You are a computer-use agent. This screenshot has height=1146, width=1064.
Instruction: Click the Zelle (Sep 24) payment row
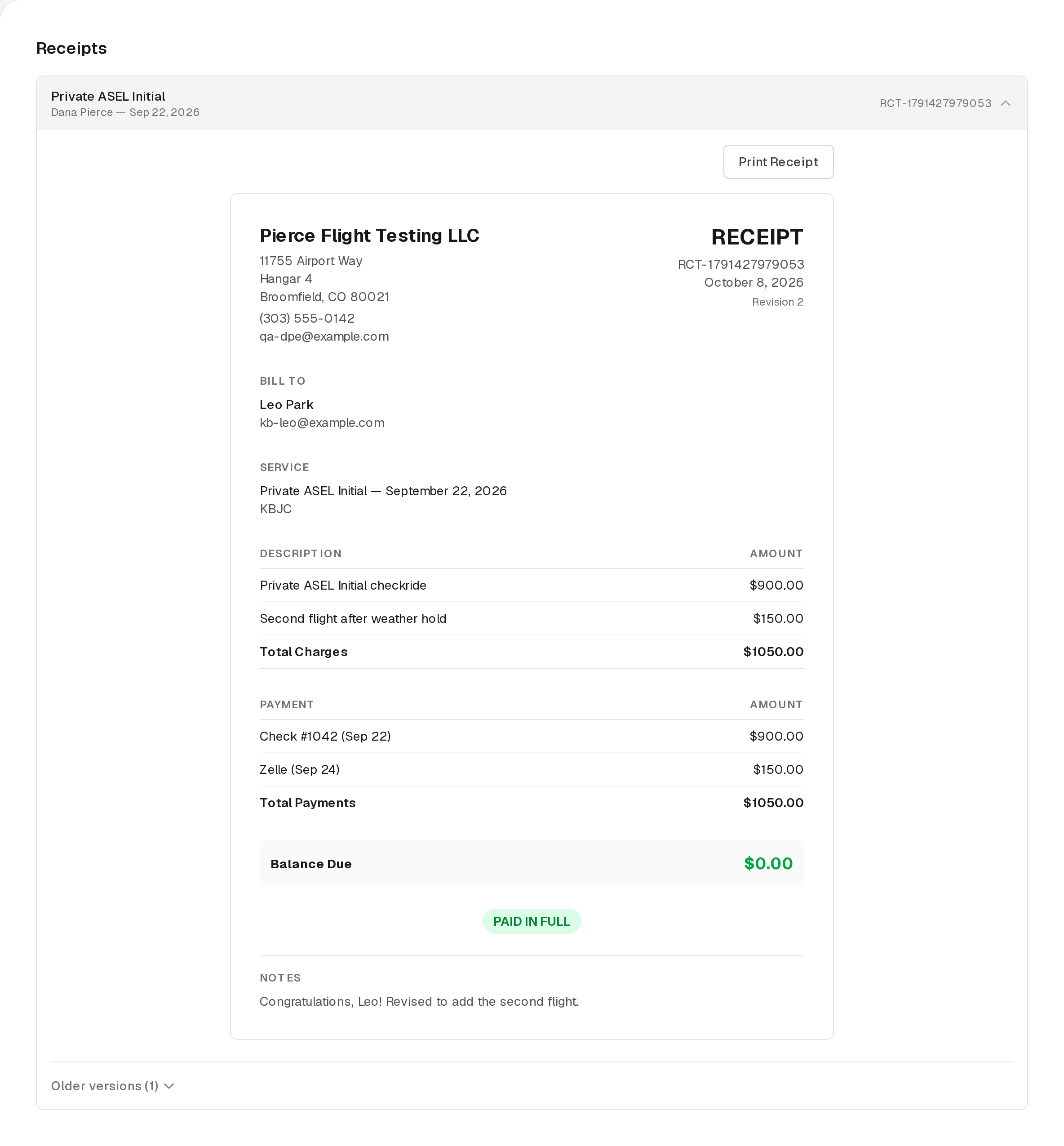pos(532,769)
